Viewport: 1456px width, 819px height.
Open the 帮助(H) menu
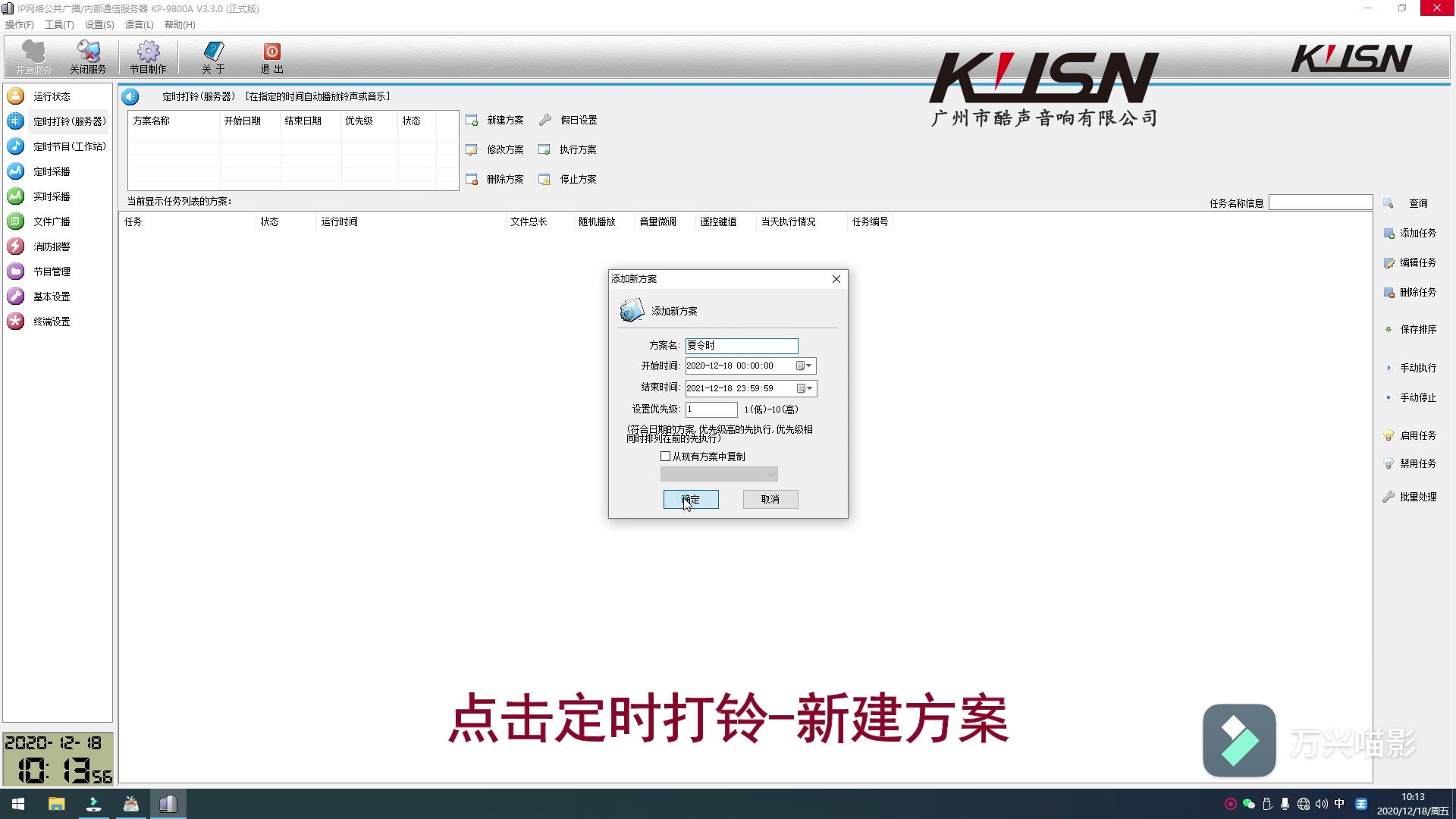click(x=180, y=25)
